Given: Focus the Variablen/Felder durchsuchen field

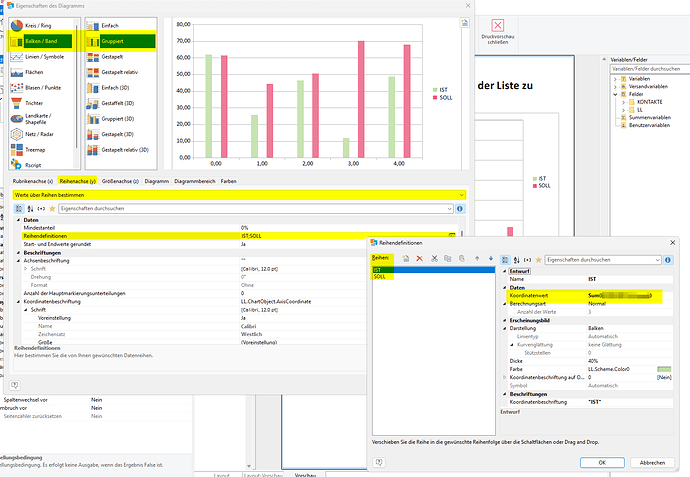Looking at the screenshot, I should click(x=650, y=69).
